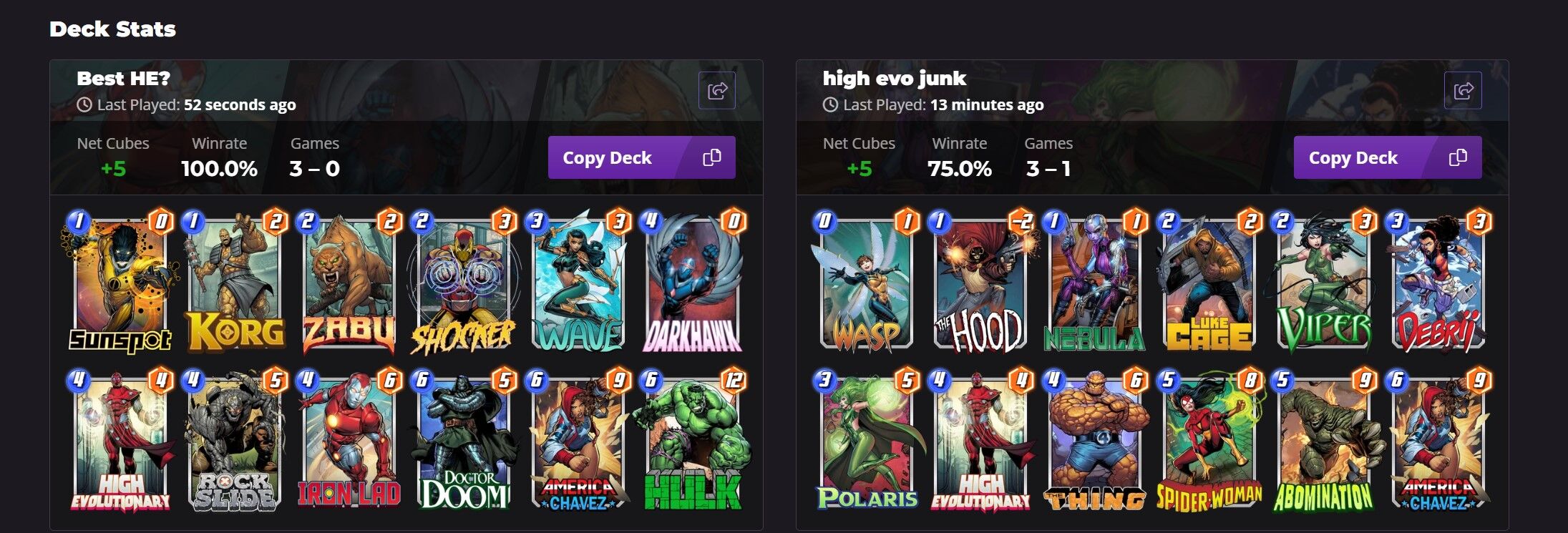Click clock icon beside 52 seconds ago
1568x533 pixels.
(84, 105)
